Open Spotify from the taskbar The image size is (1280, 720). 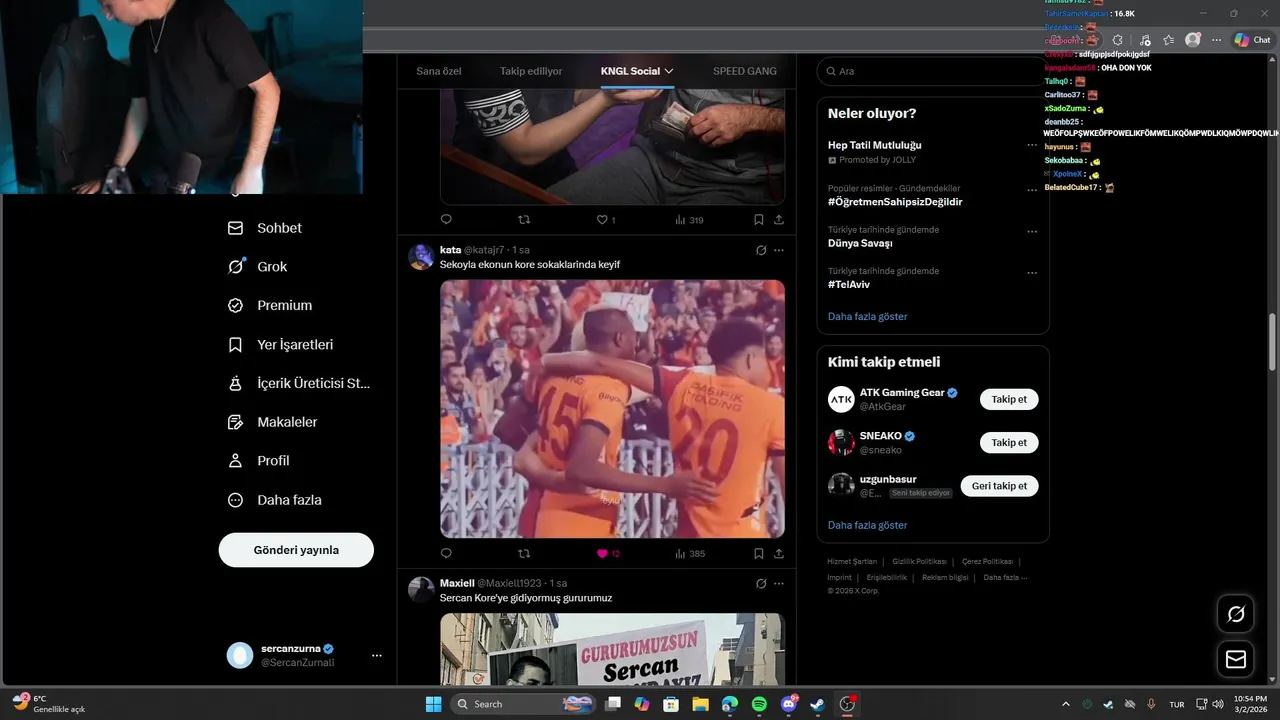pyautogui.click(x=759, y=704)
